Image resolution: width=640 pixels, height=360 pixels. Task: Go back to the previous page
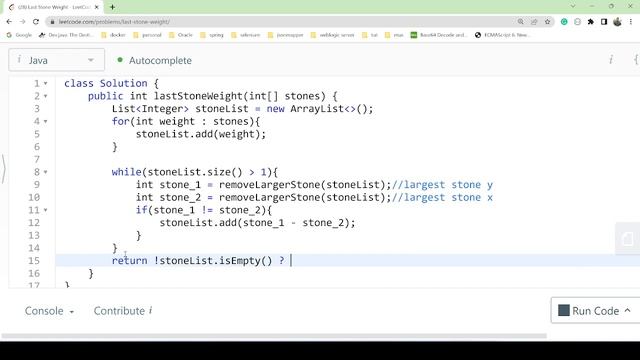[x=9, y=22]
